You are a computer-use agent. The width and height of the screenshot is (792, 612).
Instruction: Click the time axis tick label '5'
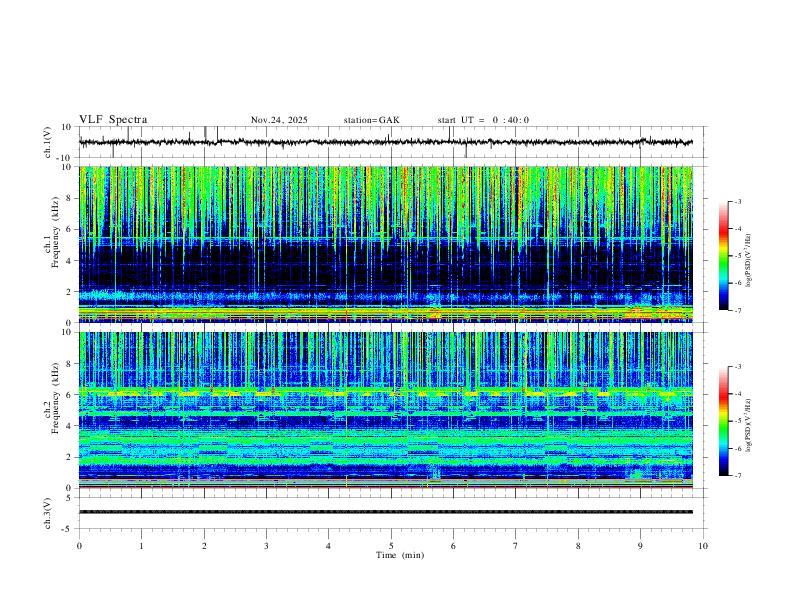(391, 546)
